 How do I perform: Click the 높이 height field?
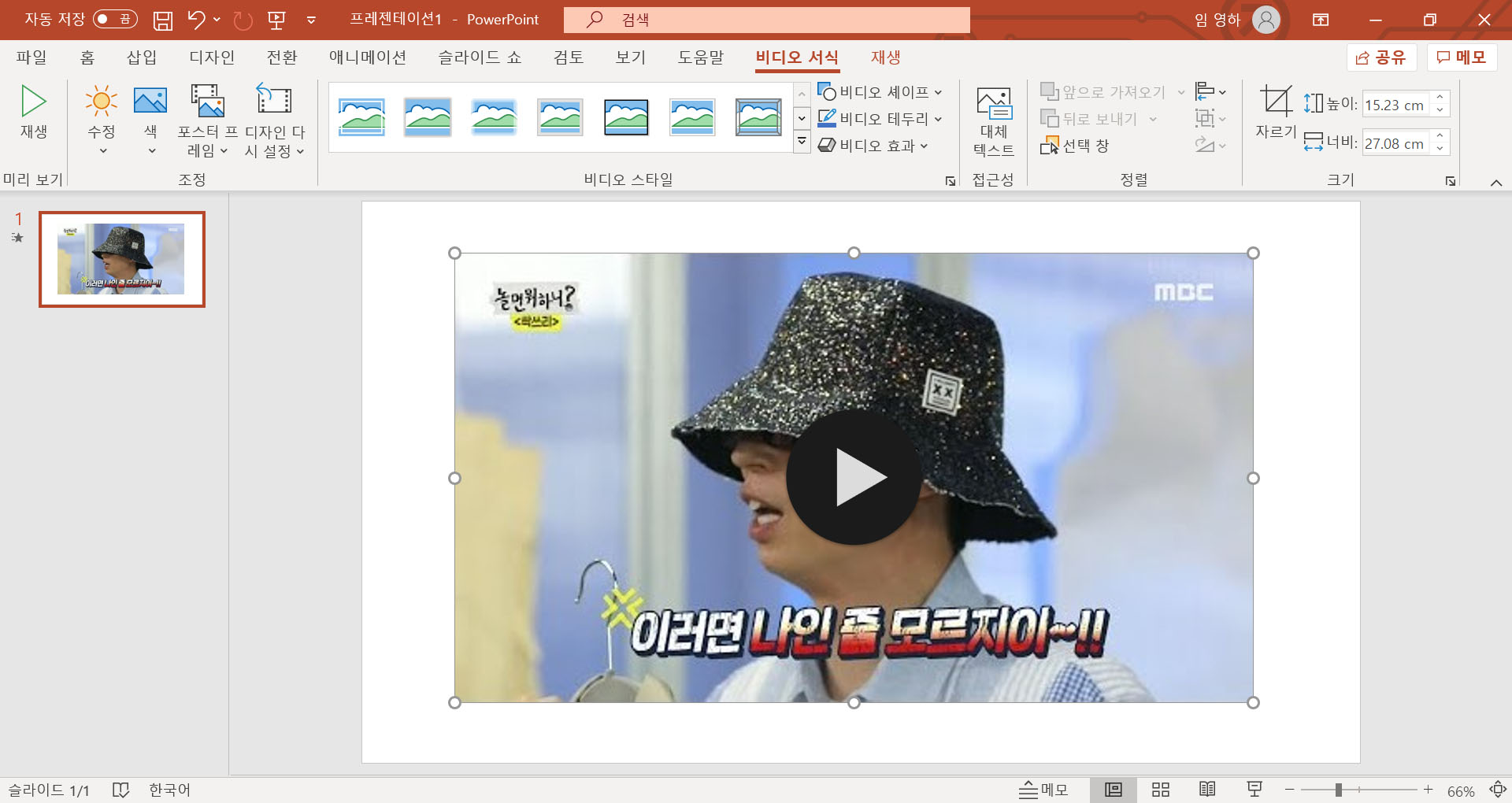tap(1395, 105)
